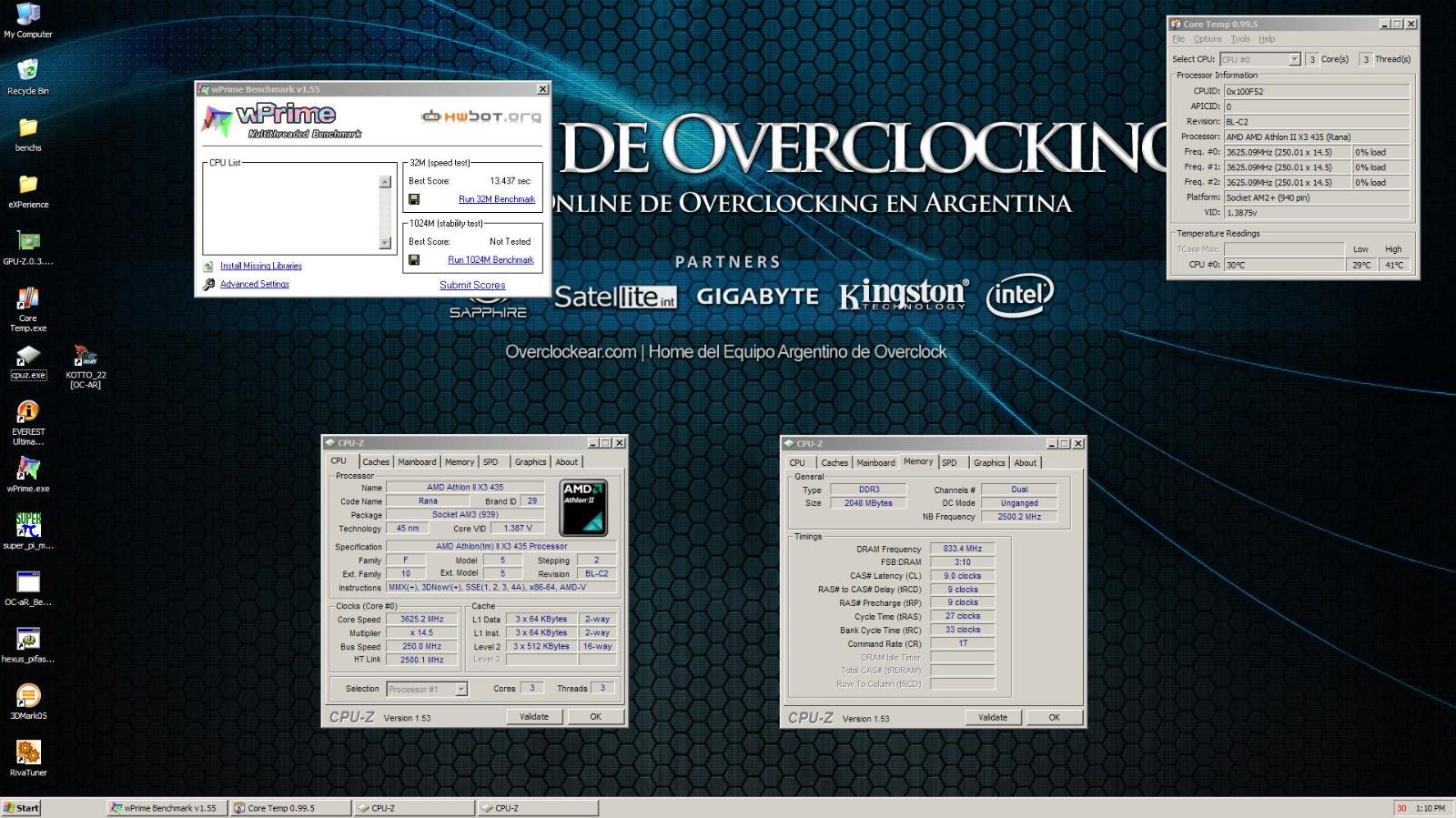
Task: Click hwbot.org logo in wPrime
Action: tap(480, 116)
